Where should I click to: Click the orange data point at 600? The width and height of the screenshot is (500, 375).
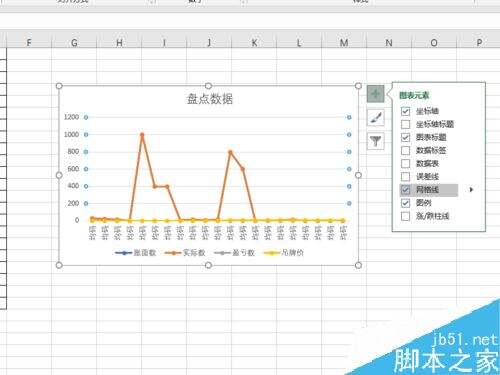pyautogui.click(x=243, y=169)
